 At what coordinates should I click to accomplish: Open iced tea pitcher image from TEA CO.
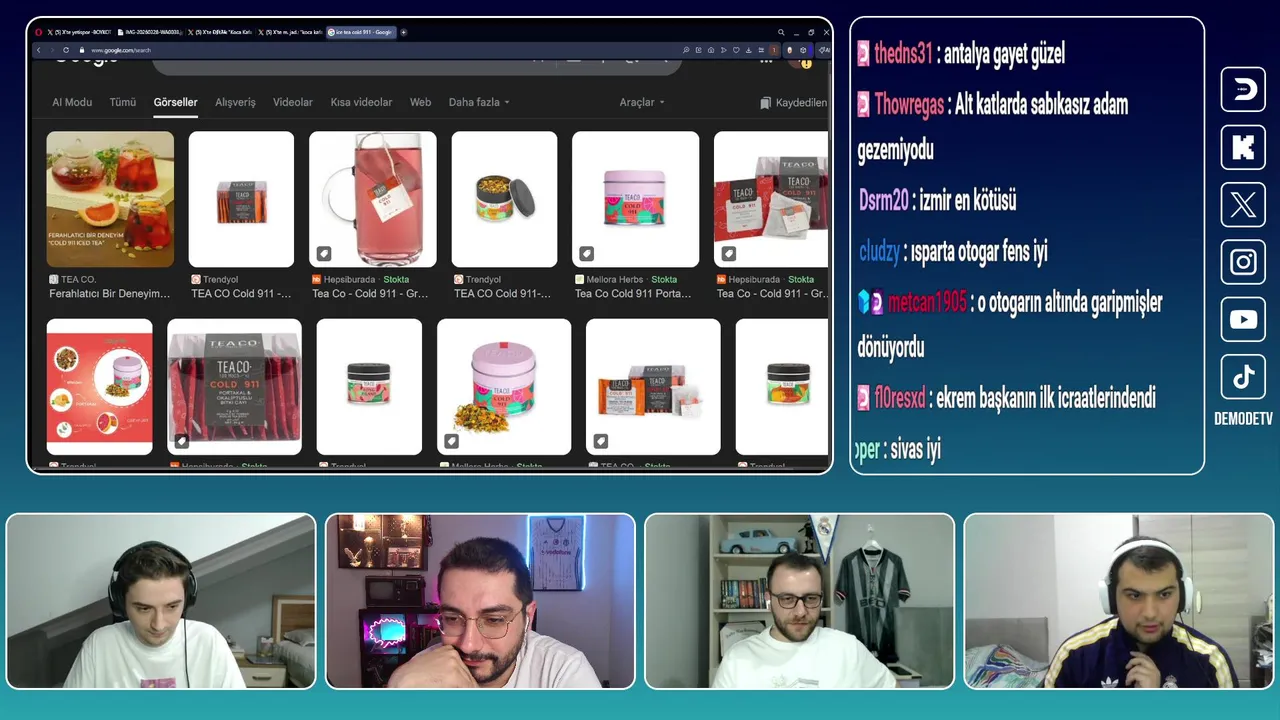(x=110, y=199)
